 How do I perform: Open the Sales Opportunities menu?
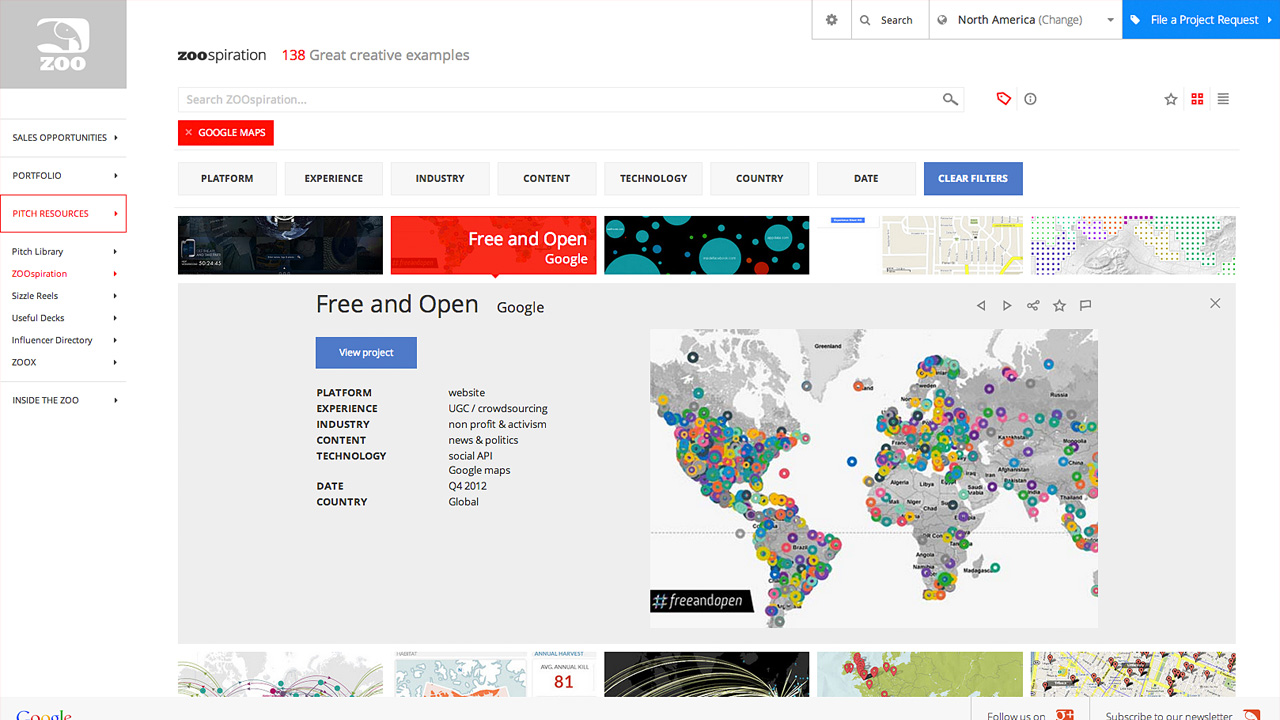click(x=63, y=138)
